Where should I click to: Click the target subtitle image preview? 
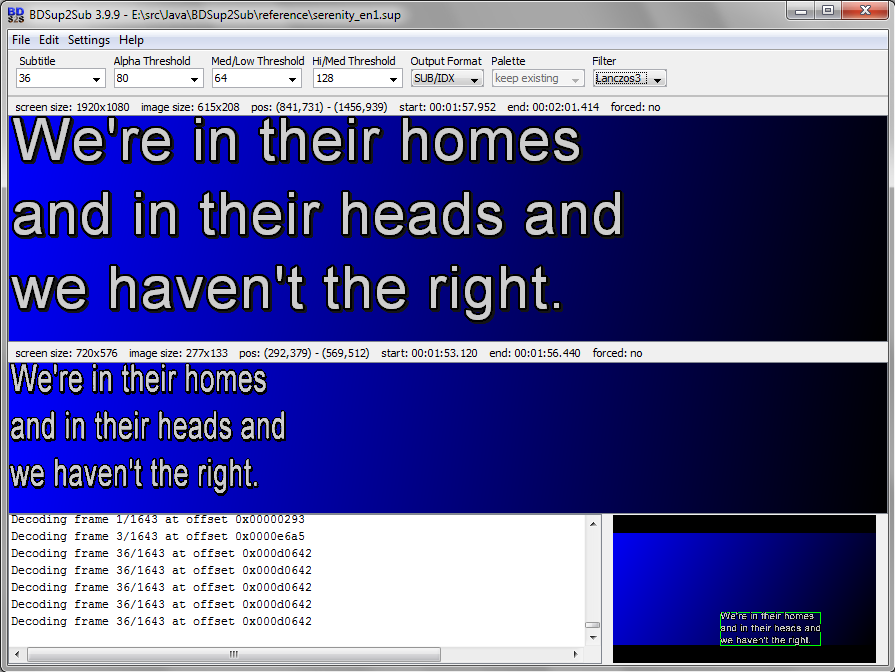448,438
